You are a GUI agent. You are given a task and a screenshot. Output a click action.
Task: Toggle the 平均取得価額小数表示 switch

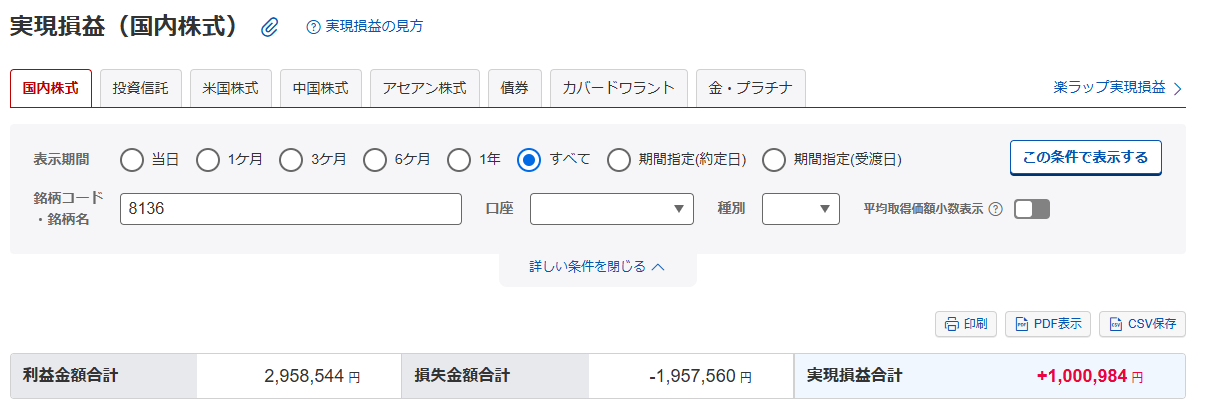1031,209
